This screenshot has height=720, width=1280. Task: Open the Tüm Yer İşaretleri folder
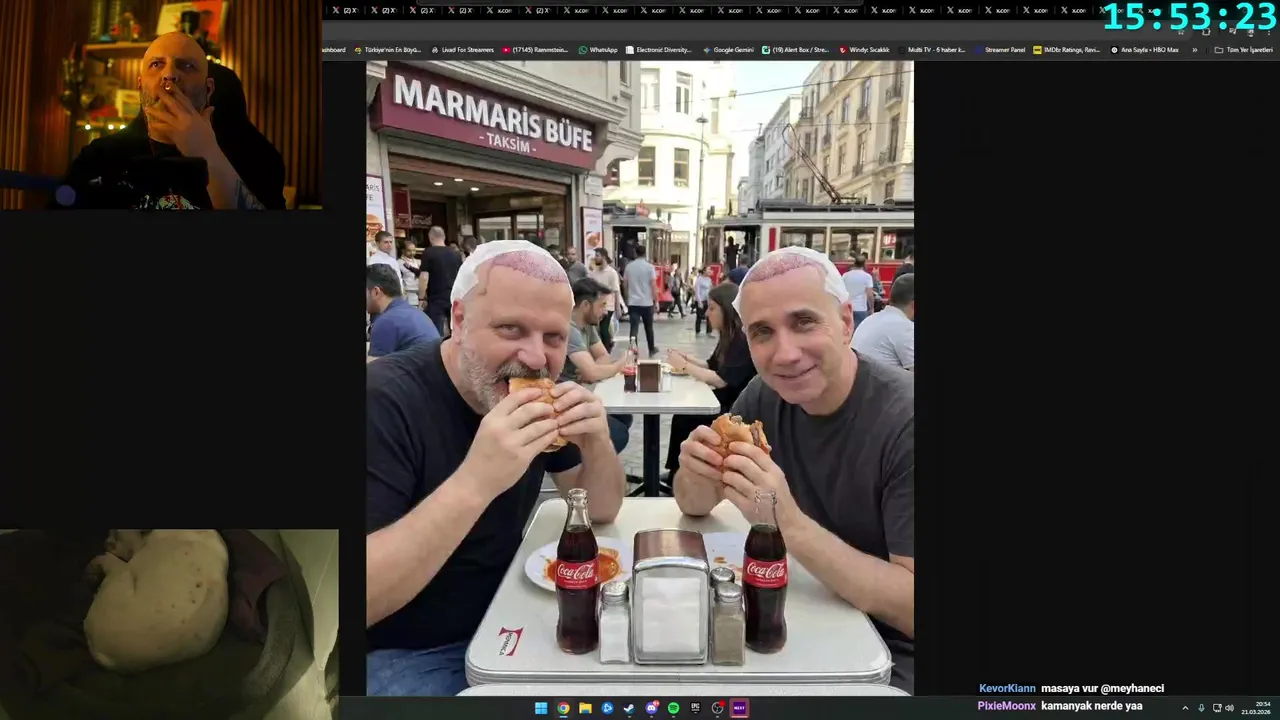(1243, 49)
